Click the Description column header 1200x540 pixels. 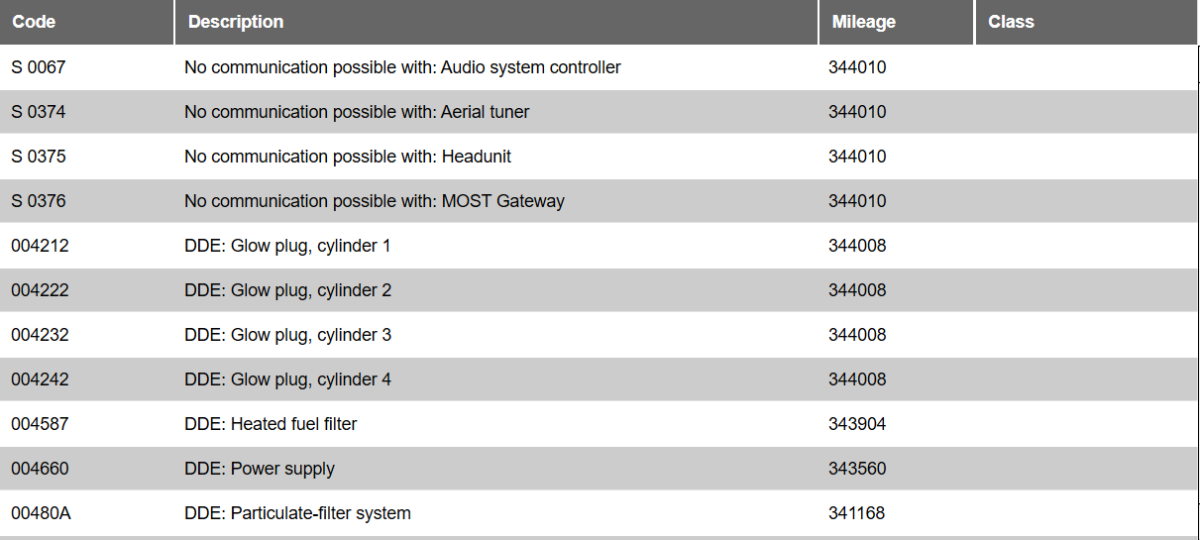[236, 21]
